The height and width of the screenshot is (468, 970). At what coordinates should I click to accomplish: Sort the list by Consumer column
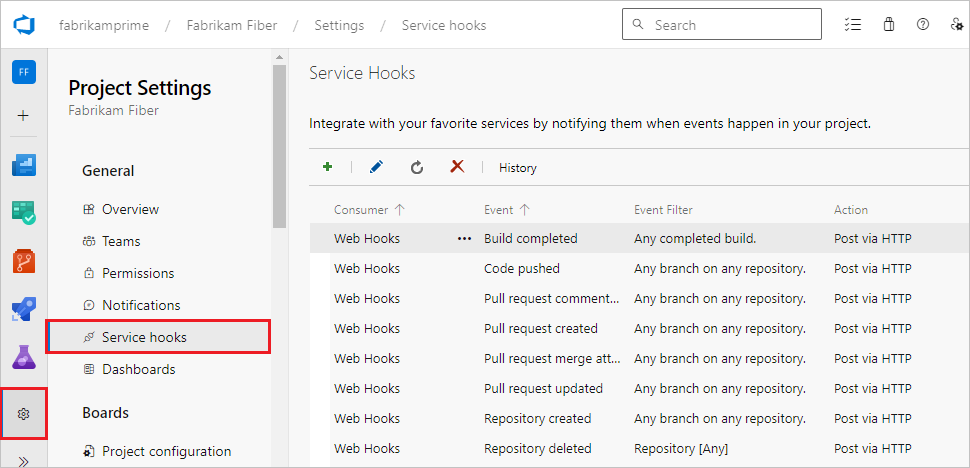pos(362,210)
